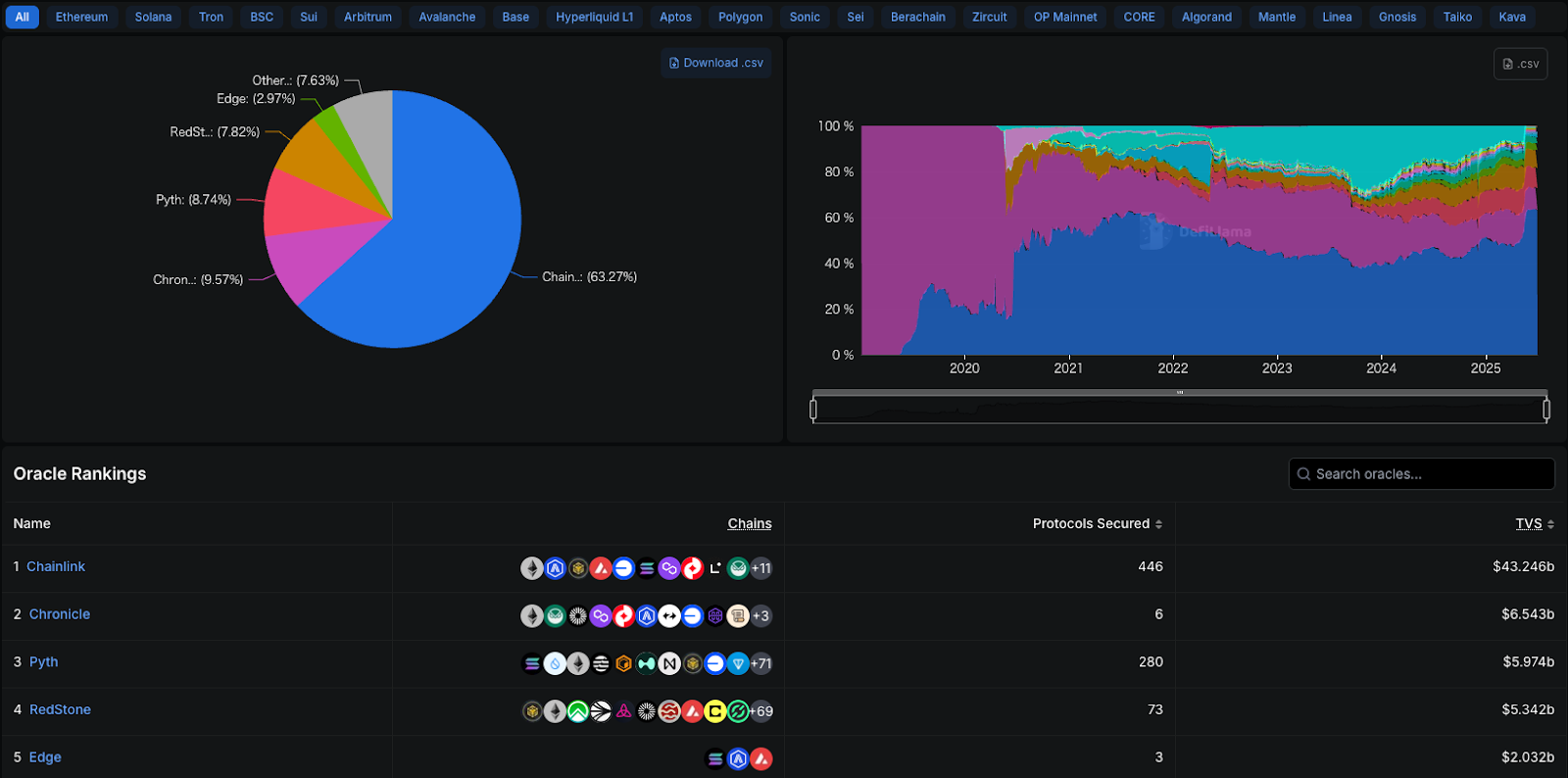Click the orange RedStone pie slice
This screenshot has height=778, width=1568.
click(x=328, y=167)
